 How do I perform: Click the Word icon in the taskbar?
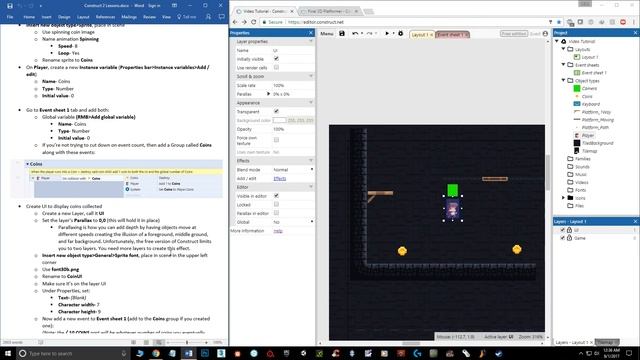(188, 353)
